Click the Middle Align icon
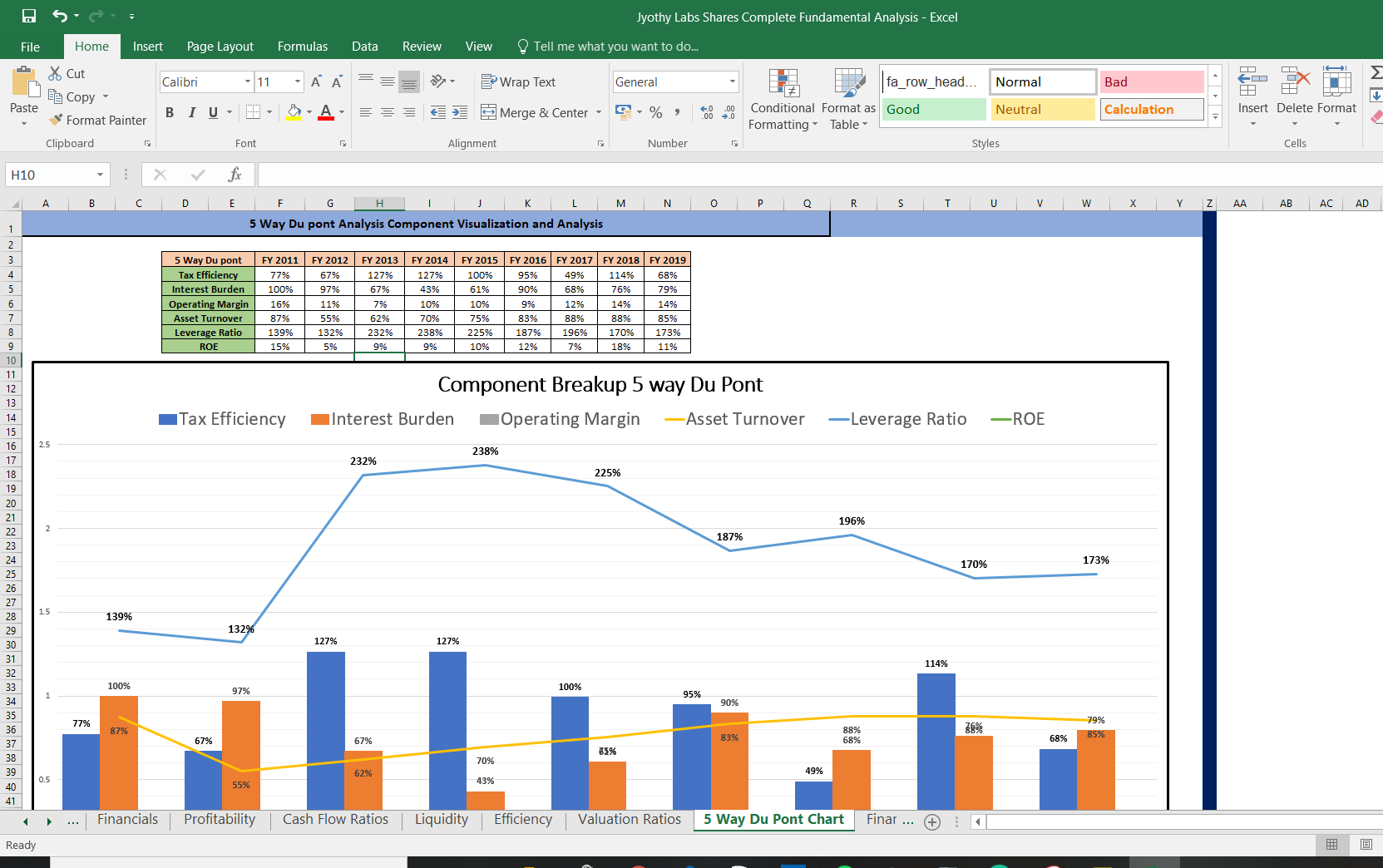 click(388, 81)
